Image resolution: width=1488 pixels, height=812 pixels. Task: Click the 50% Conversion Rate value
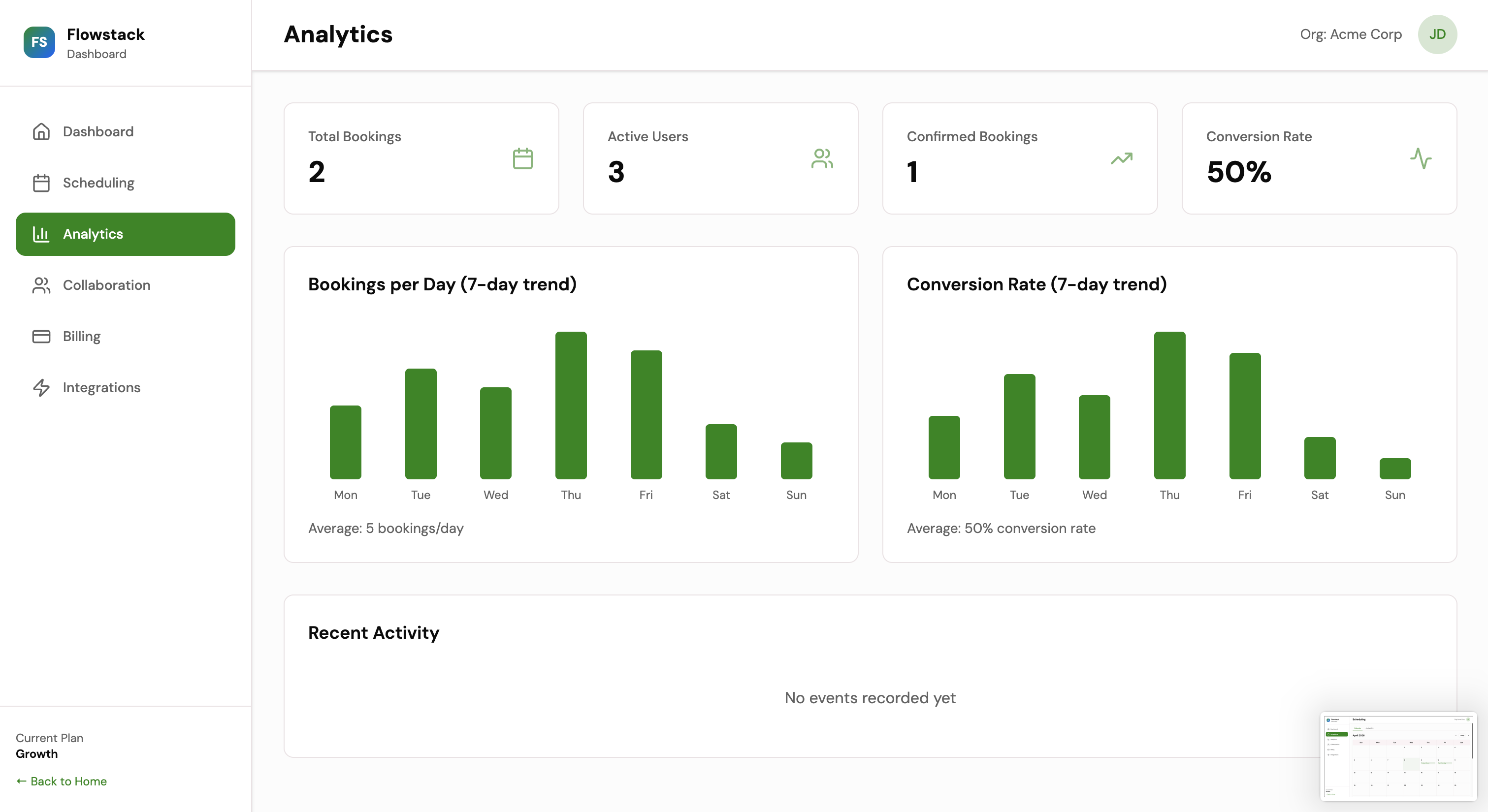point(1238,172)
